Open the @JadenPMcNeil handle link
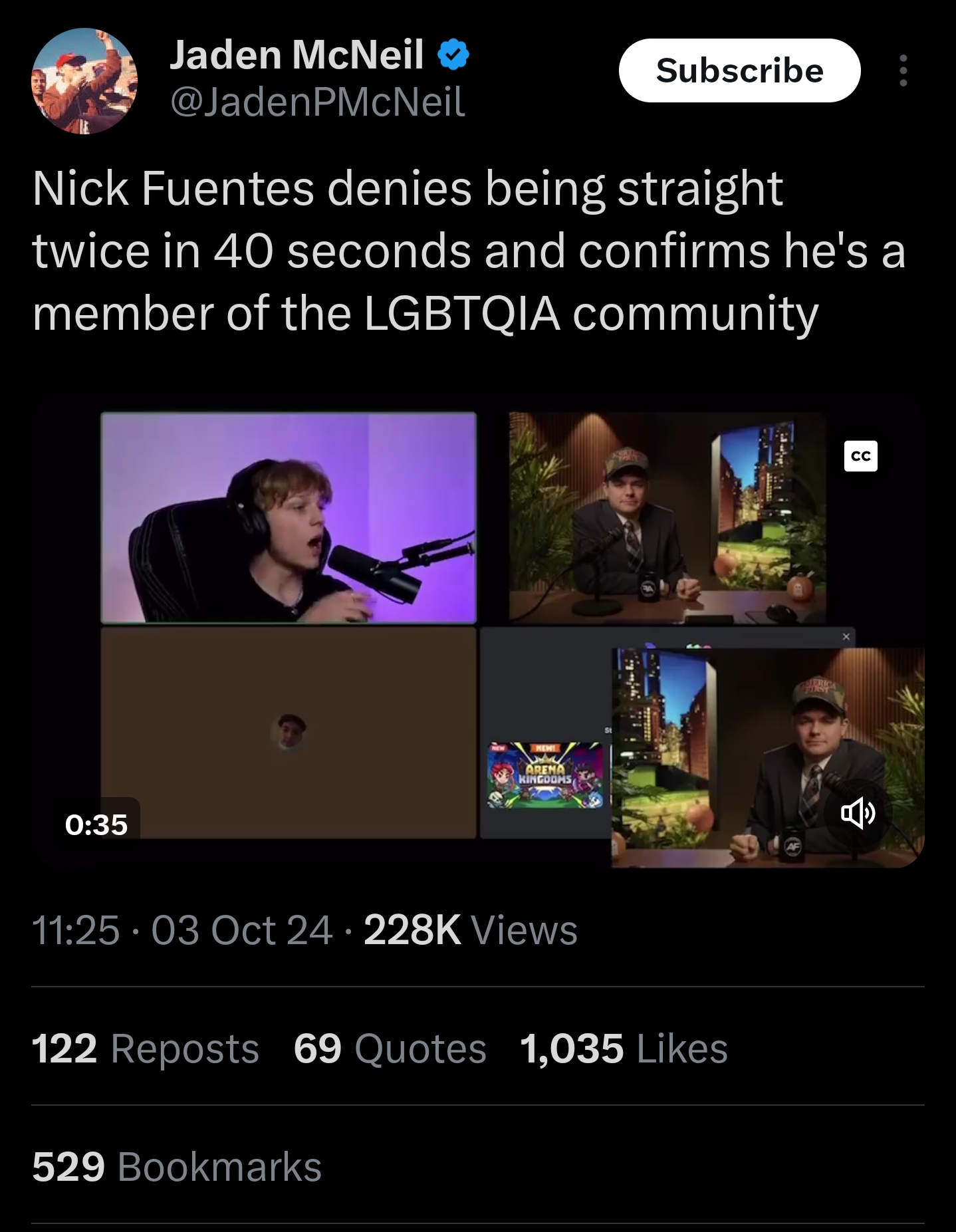Viewport: 956px width, 1232px height. click(x=318, y=102)
